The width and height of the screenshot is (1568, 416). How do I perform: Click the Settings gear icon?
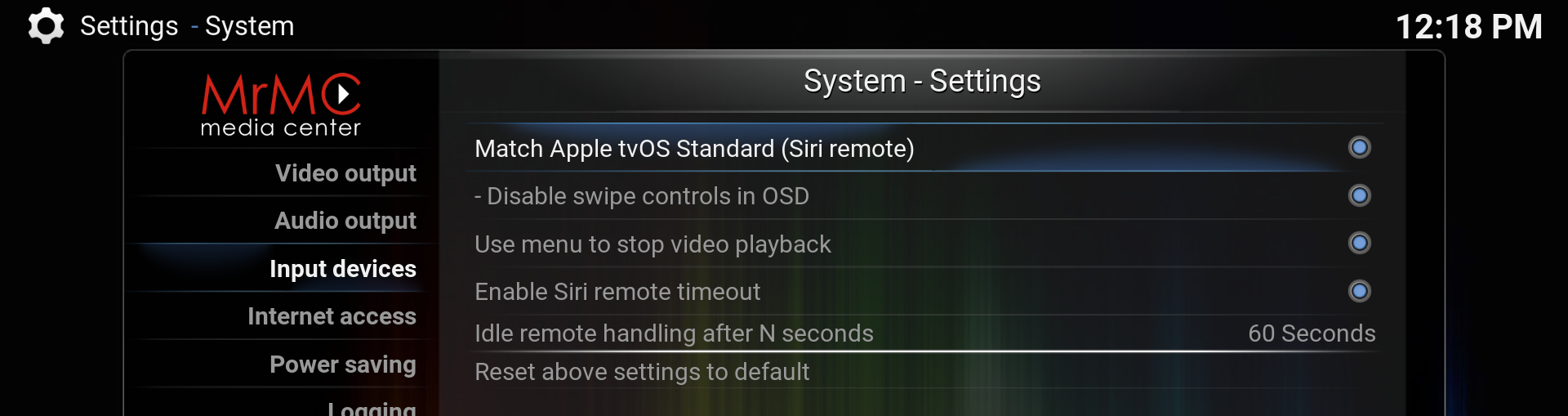coord(46,26)
